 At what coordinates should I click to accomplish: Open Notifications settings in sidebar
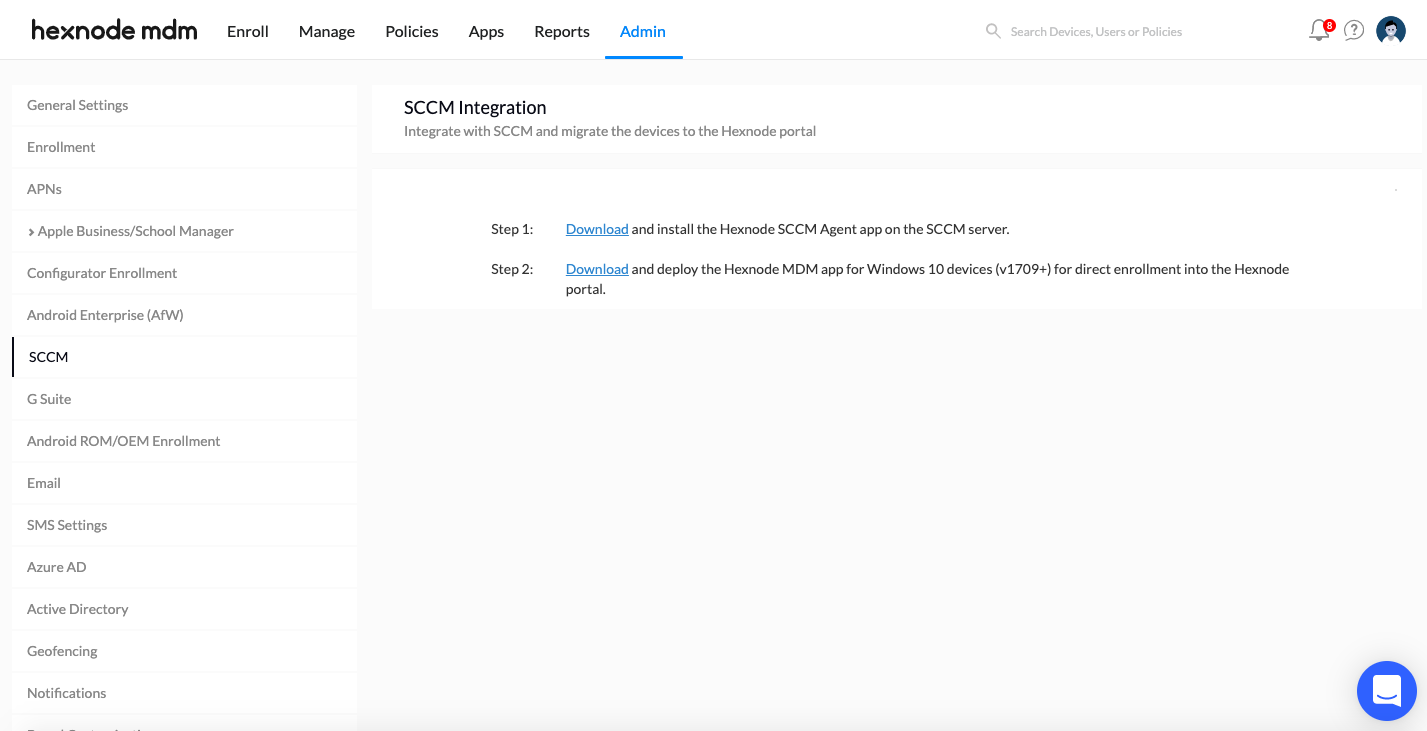tap(184, 693)
